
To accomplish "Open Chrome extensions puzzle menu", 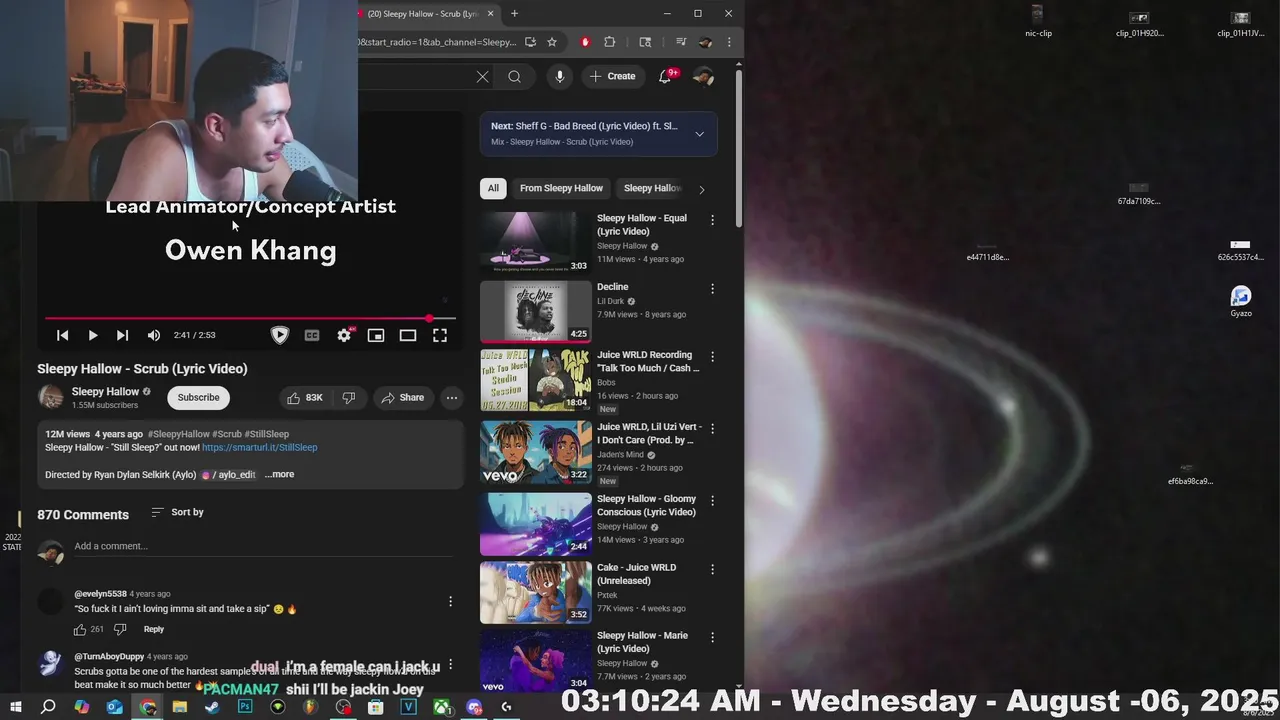I will tap(609, 42).
